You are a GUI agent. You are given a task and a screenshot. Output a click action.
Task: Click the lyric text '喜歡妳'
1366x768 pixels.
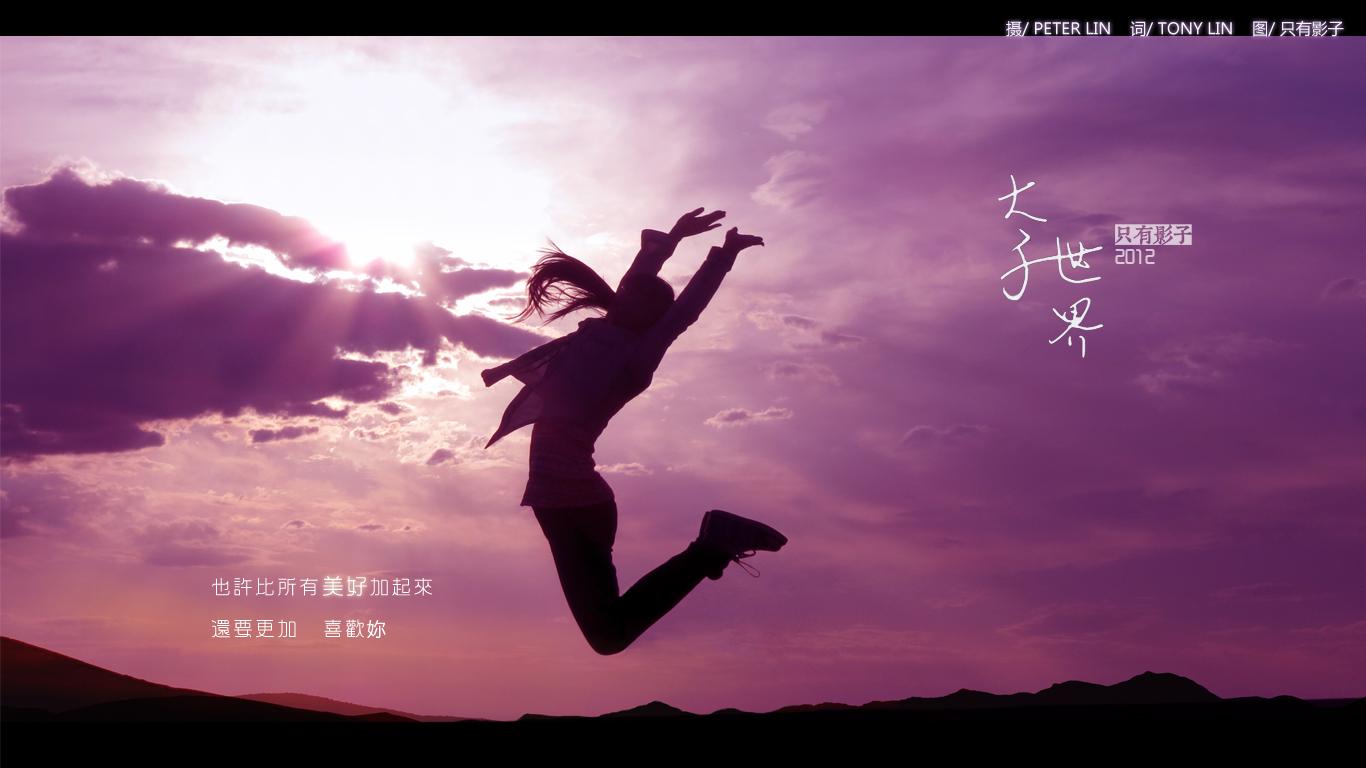(355, 629)
